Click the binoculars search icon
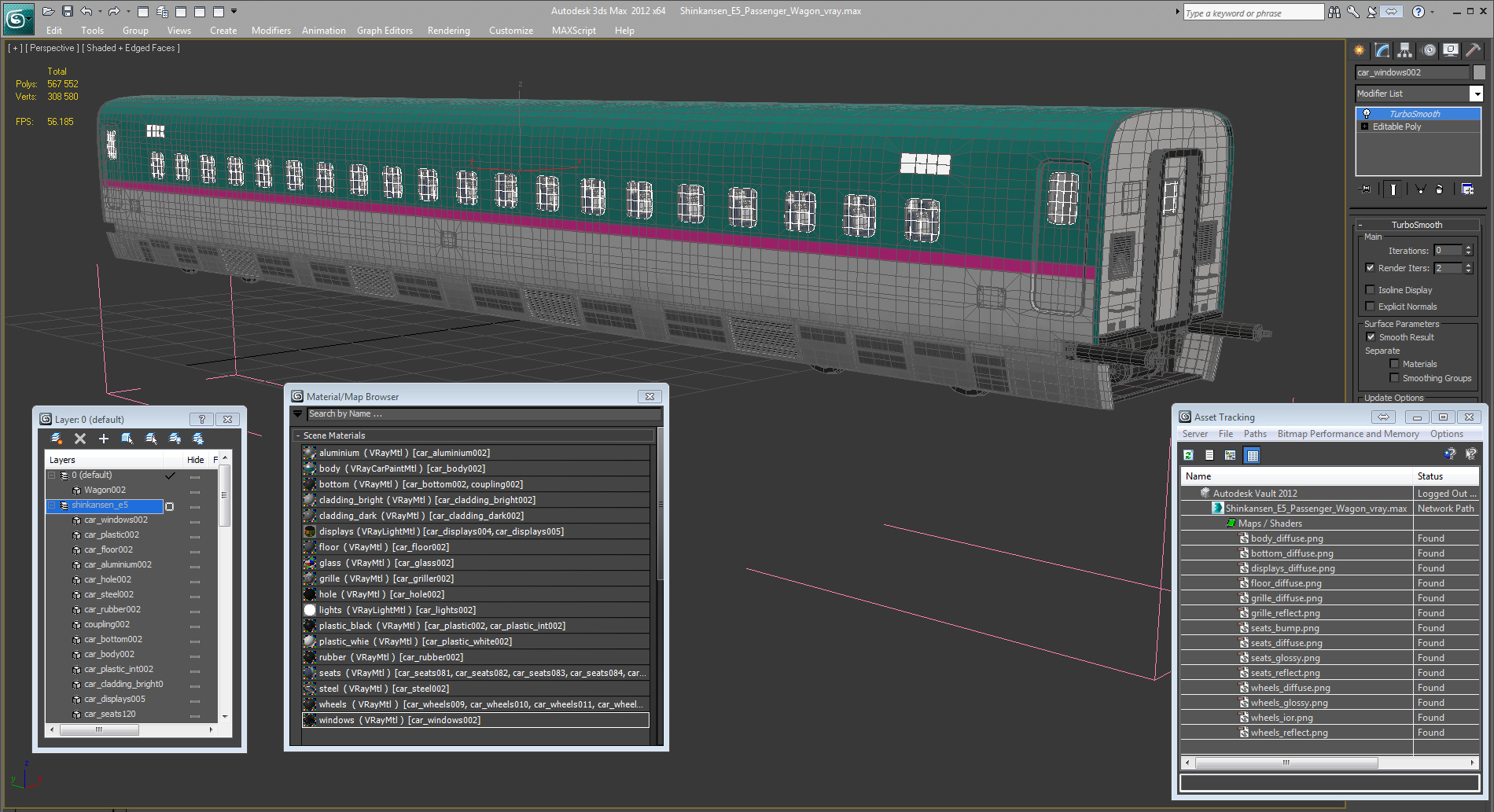 pyautogui.click(x=1334, y=12)
